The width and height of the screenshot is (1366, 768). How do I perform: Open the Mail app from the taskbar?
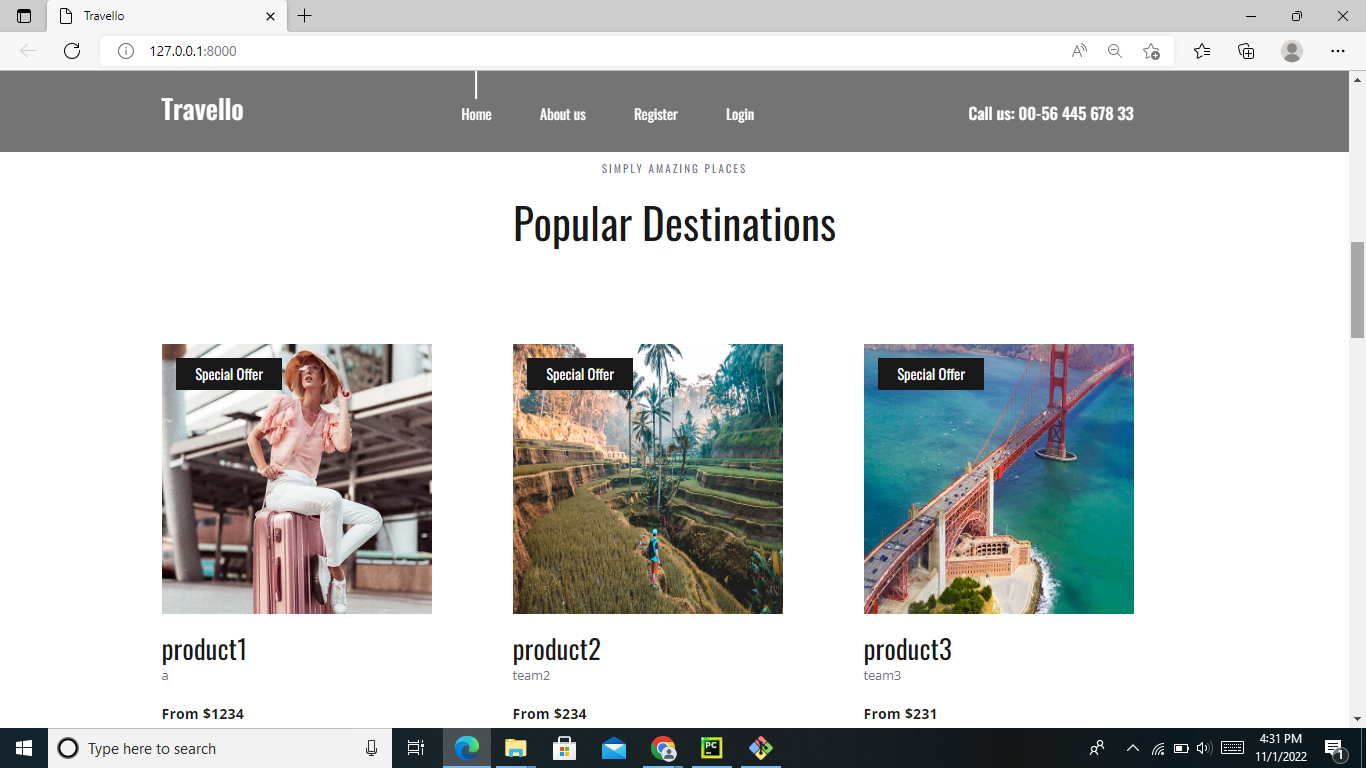[613, 748]
